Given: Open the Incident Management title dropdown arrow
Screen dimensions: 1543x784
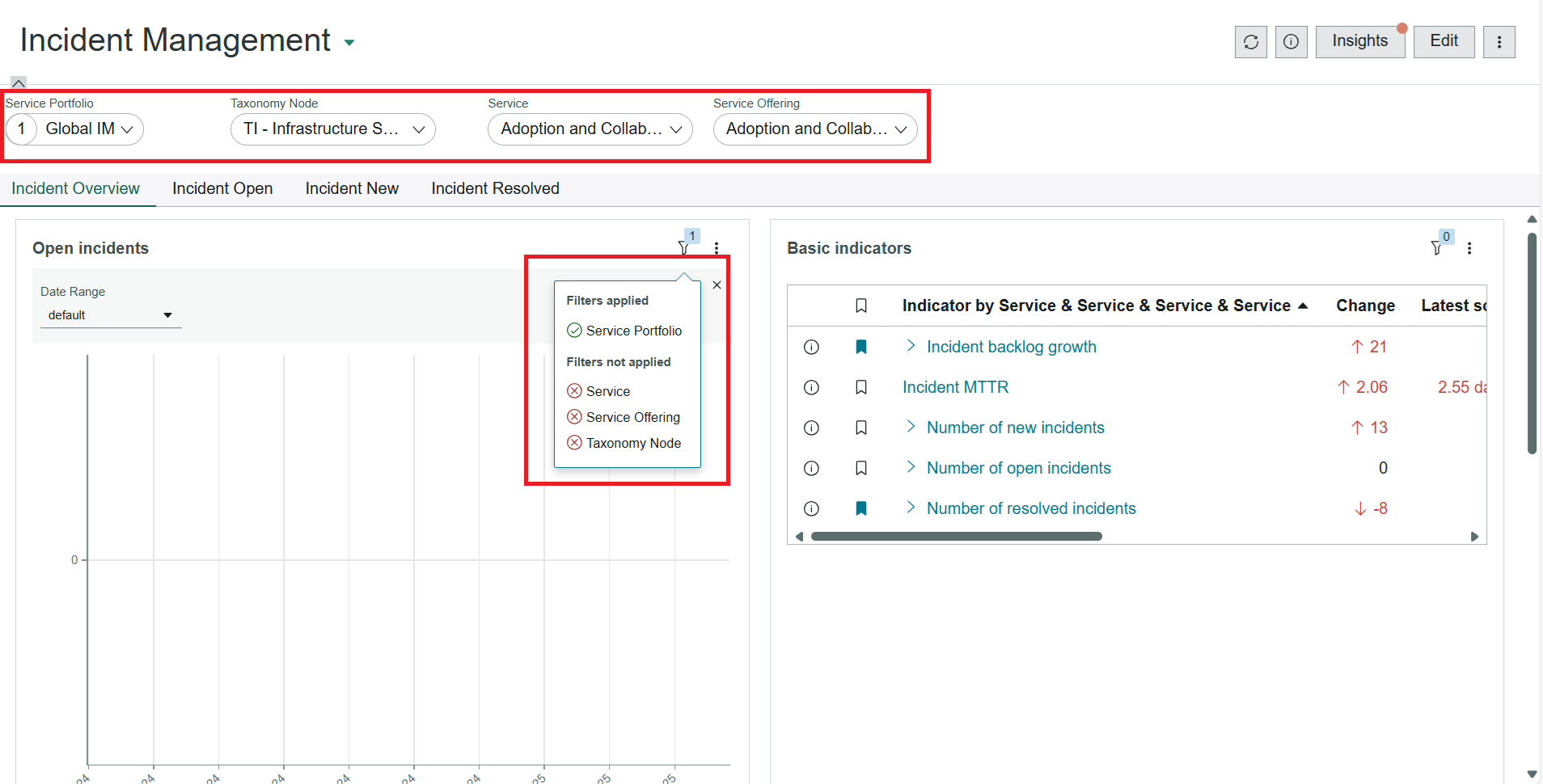Looking at the screenshot, I should tap(349, 43).
